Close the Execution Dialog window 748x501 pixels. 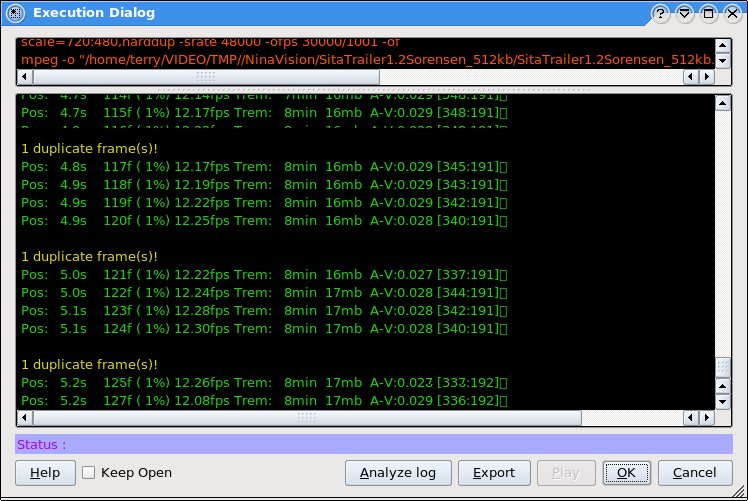tap(732, 13)
